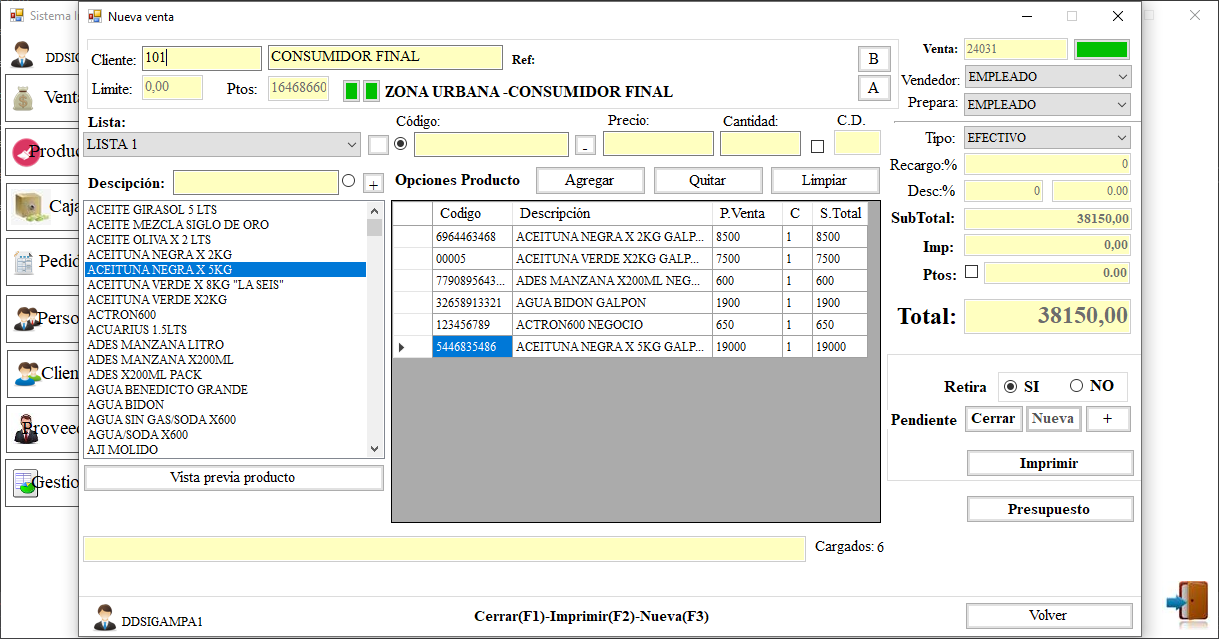Image resolution: width=1219 pixels, height=639 pixels.
Task: Click the A button
Action: tap(874, 88)
